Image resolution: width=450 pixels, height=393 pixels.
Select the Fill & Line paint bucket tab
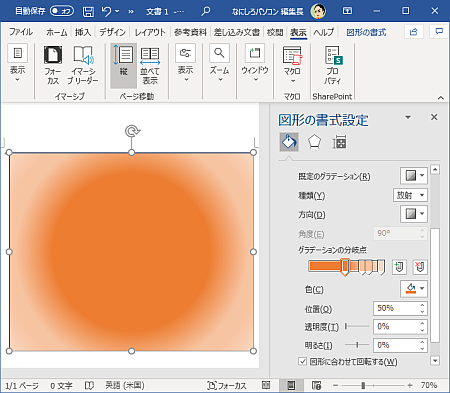tap(289, 142)
